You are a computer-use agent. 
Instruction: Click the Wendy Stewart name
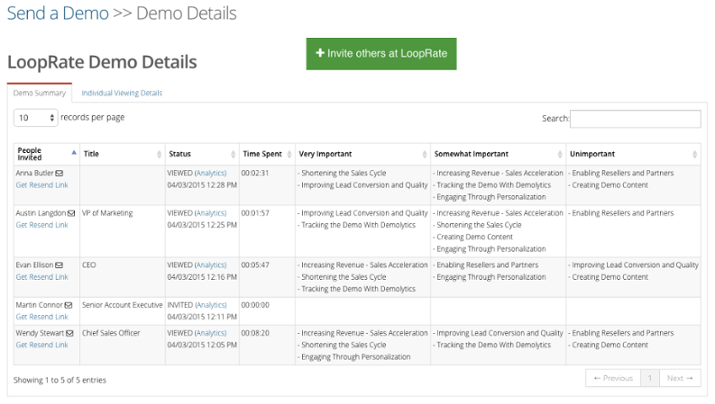tap(40, 333)
